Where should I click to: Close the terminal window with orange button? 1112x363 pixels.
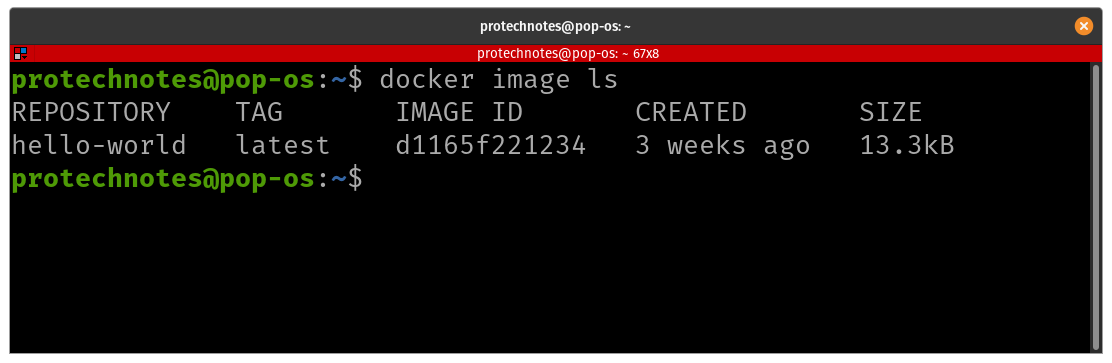click(x=1083, y=26)
